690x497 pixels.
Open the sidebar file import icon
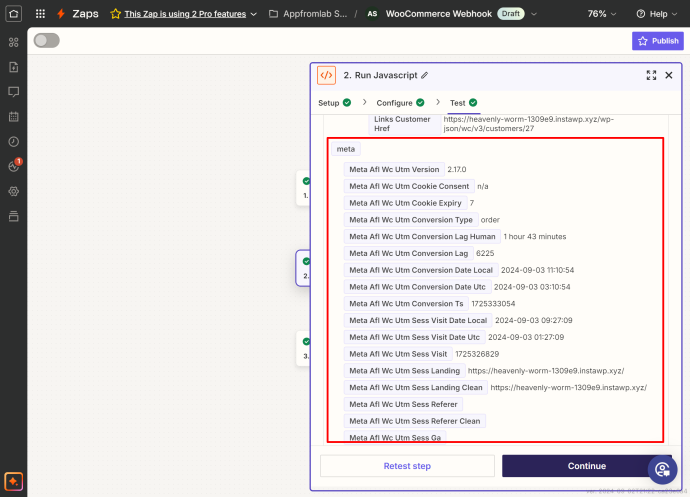click(x=14, y=67)
